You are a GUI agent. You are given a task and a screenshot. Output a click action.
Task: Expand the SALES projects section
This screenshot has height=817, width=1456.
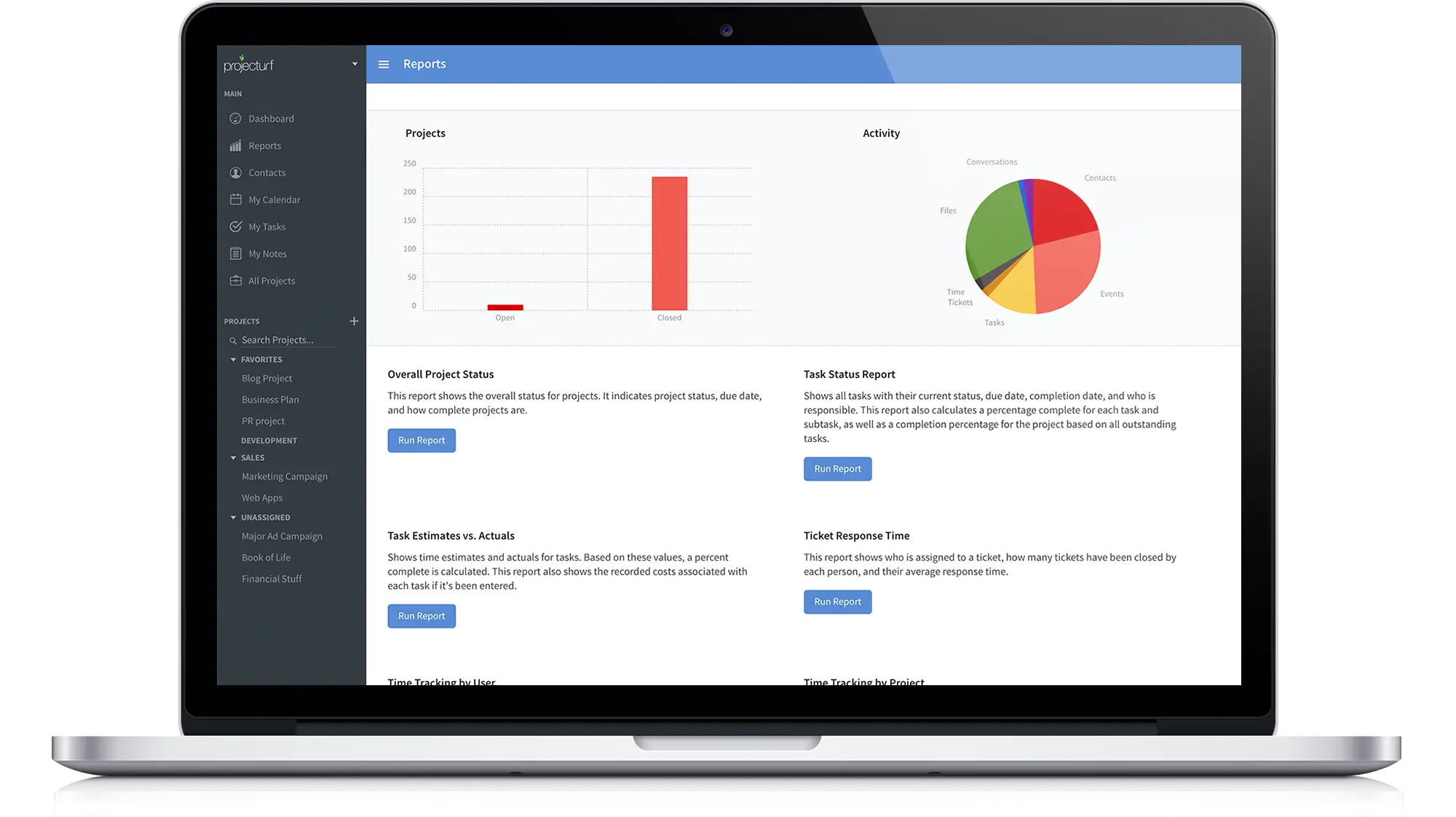pyautogui.click(x=232, y=457)
